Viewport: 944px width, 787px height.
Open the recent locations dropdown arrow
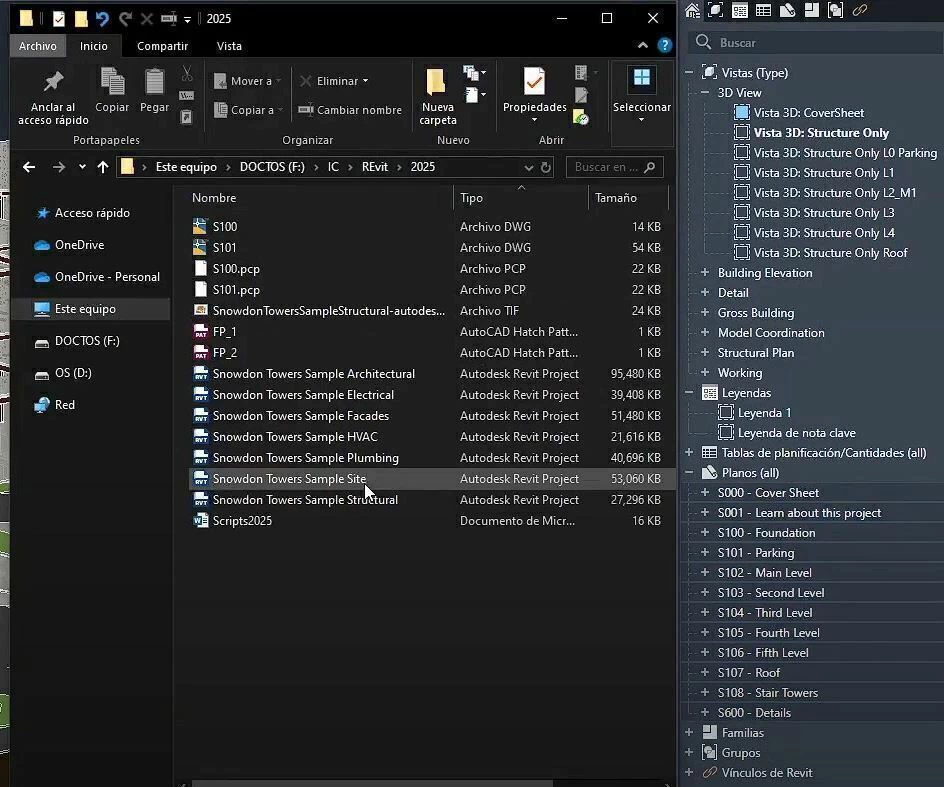pyautogui.click(x=82, y=167)
